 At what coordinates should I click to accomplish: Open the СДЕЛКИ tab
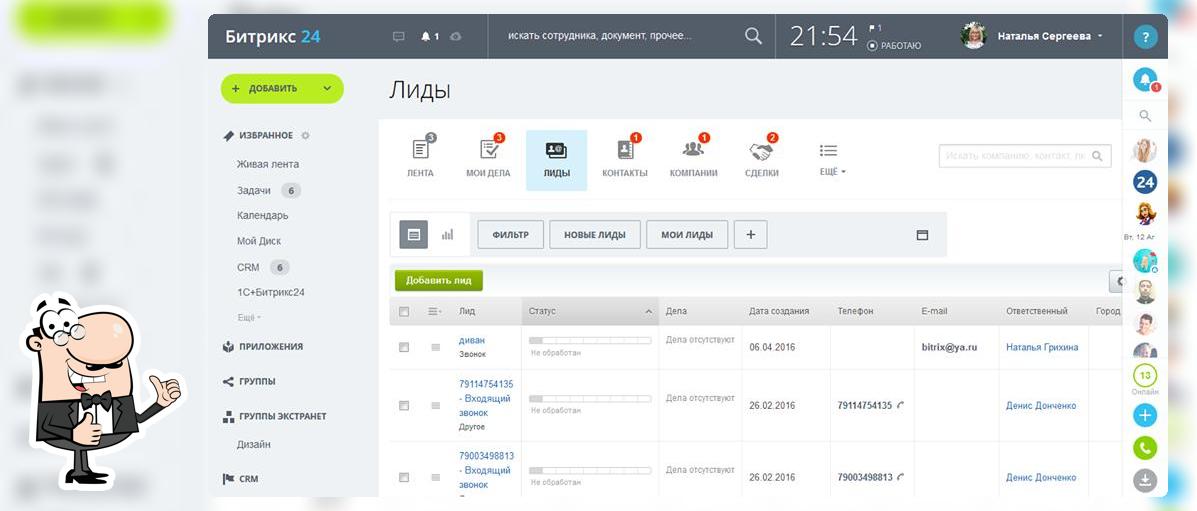(x=761, y=160)
